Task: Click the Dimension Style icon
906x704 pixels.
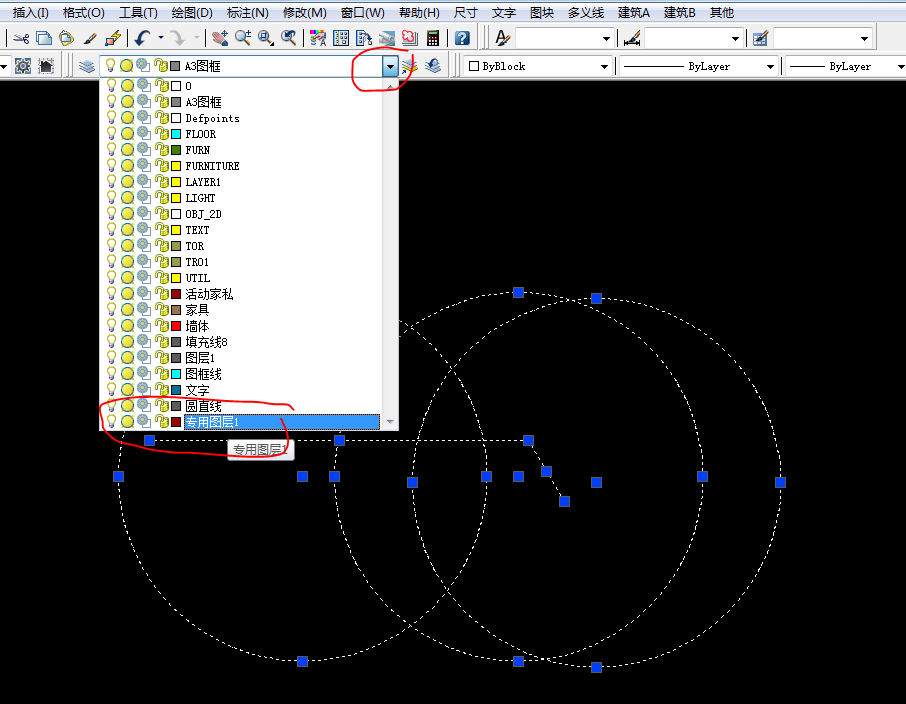Action: click(632, 39)
